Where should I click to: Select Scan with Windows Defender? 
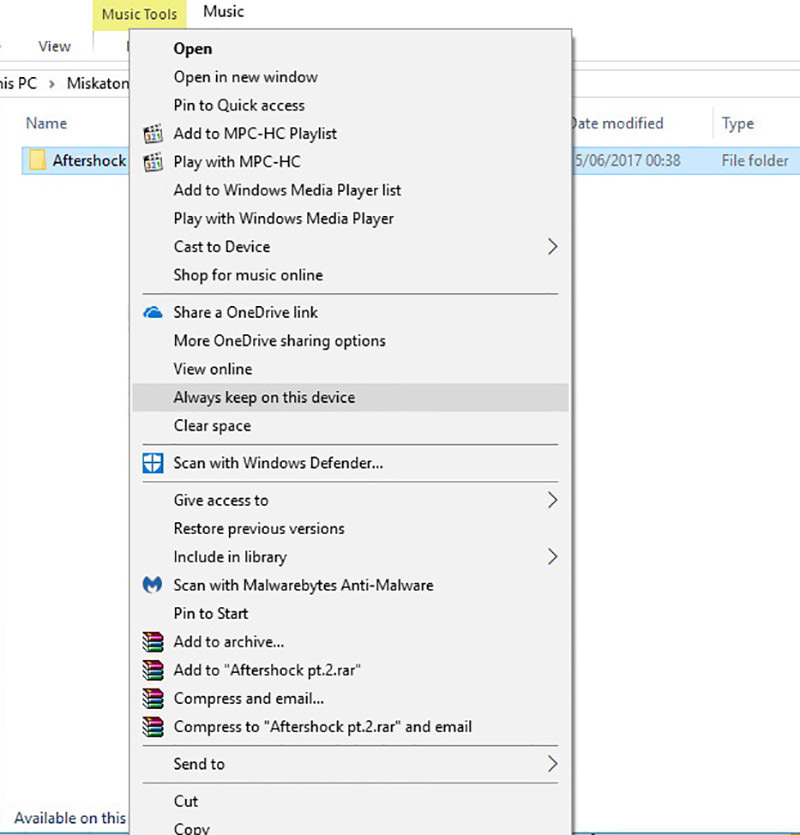[350, 463]
